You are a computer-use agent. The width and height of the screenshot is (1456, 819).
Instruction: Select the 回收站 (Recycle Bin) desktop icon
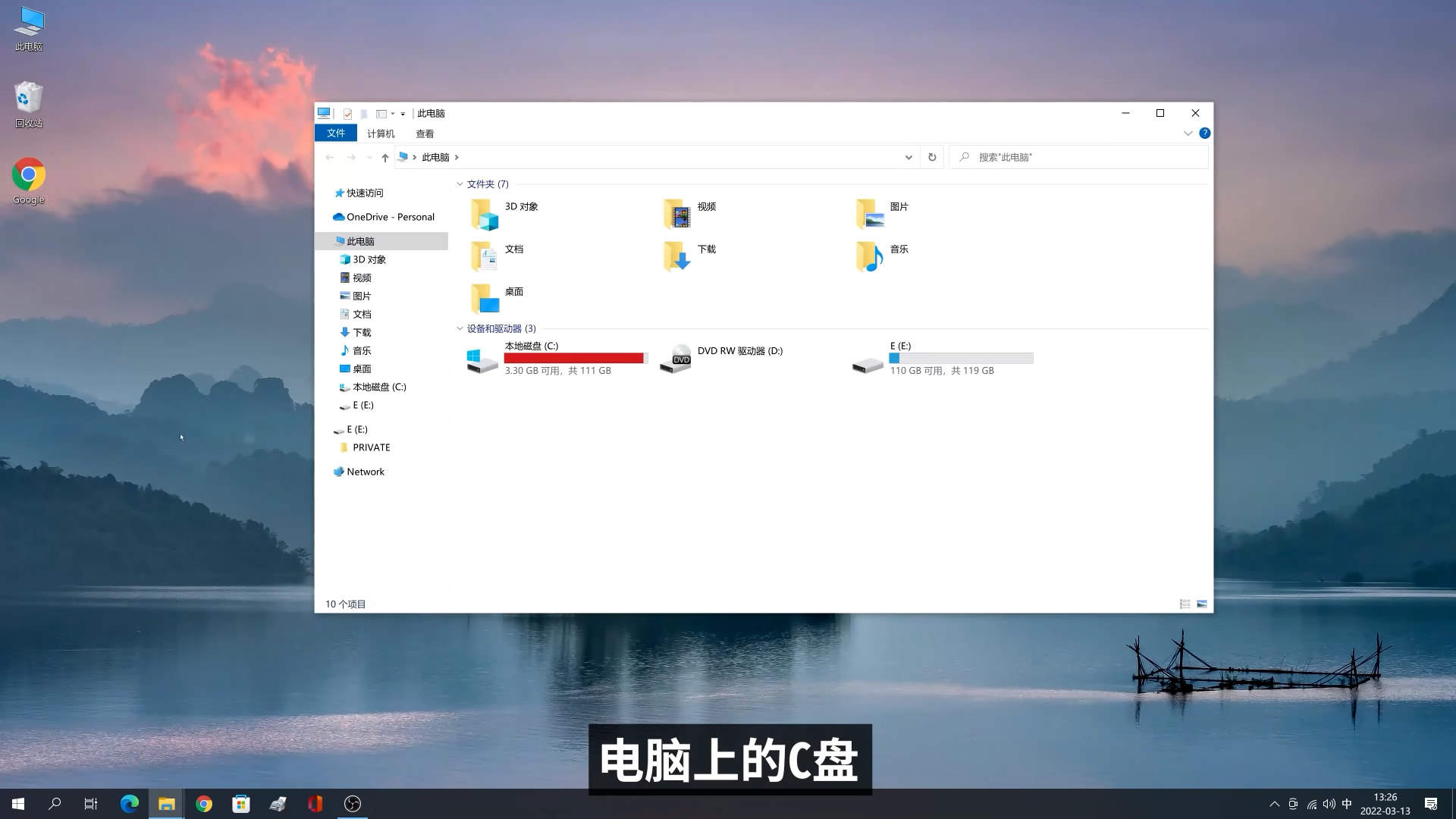pyautogui.click(x=28, y=99)
